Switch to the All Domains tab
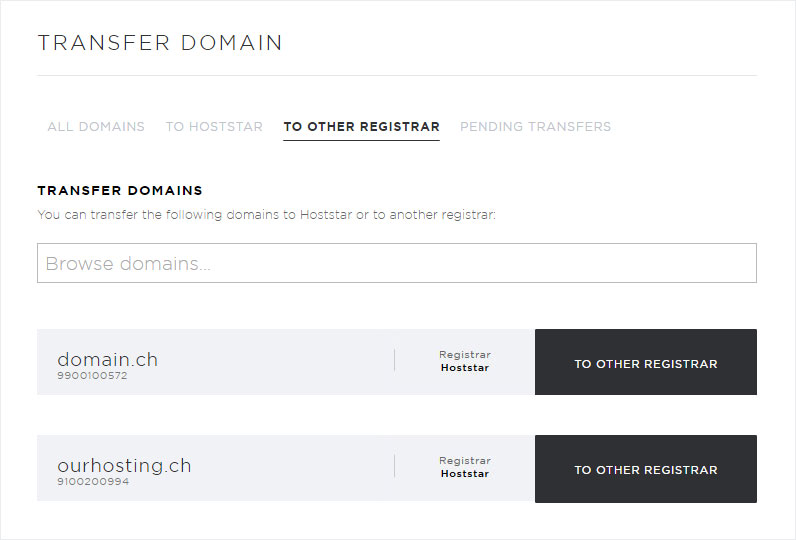Image resolution: width=796 pixels, height=540 pixels. click(x=96, y=126)
